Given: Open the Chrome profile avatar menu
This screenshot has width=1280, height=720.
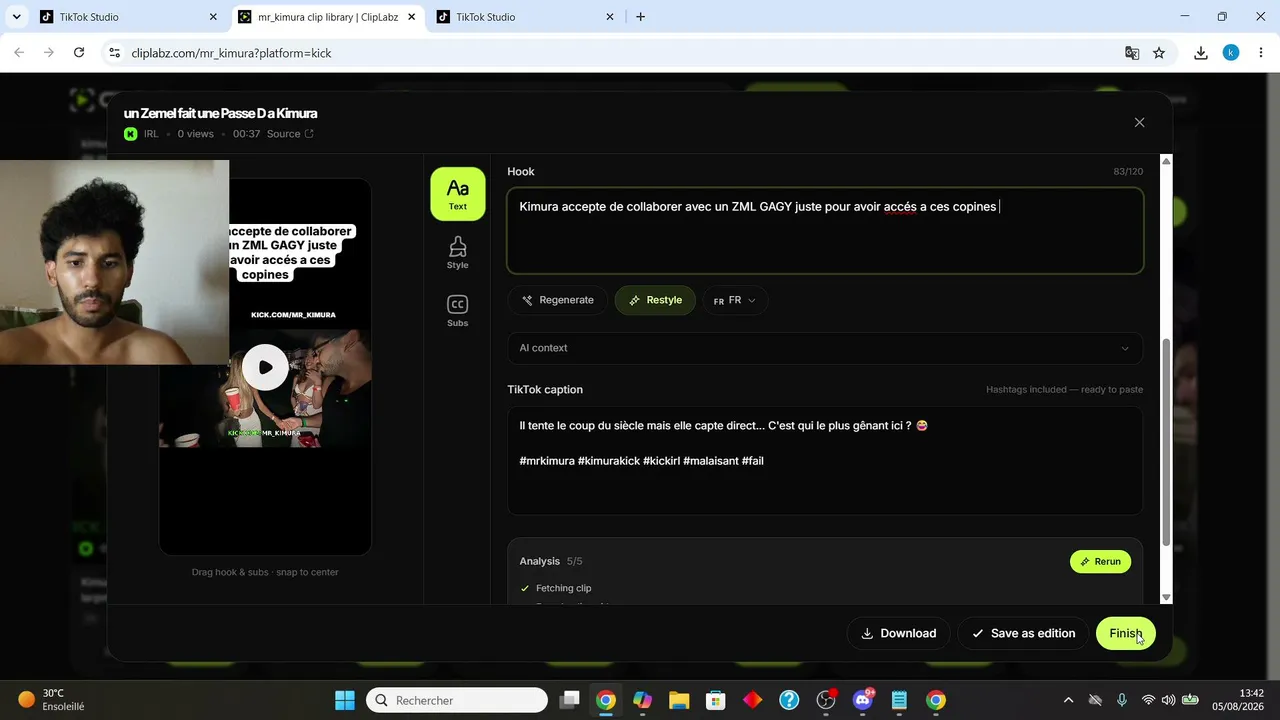Looking at the screenshot, I should pyautogui.click(x=1231, y=53).
